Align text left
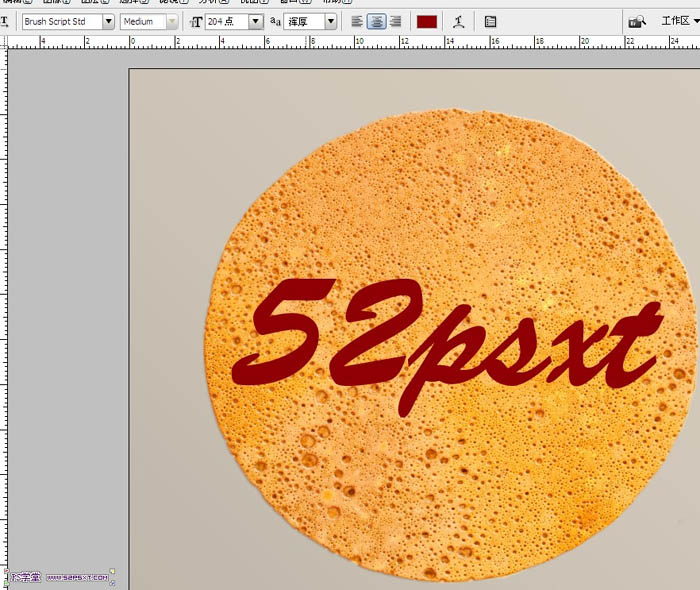The height and width of the screenshot is (590, 700). pyautogui.click(x=357, y=21)
